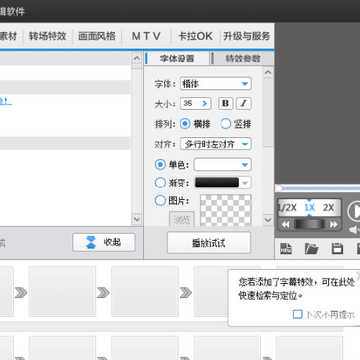Open the 对齐 alignment dropdown
The height and width of the screenshot is (360, 360).
tap(216, 144)
